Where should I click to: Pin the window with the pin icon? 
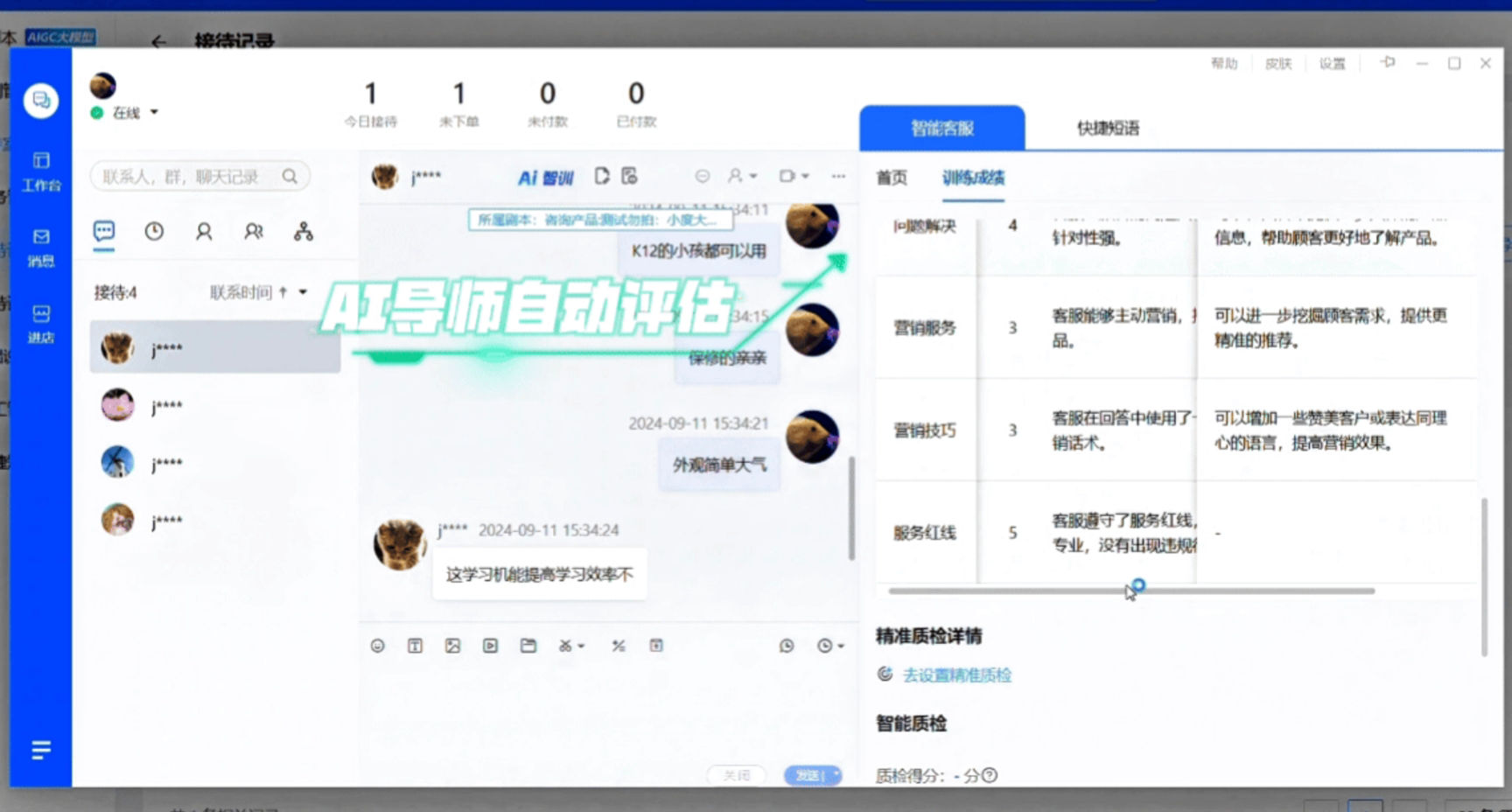click(x=1388, y=63)
